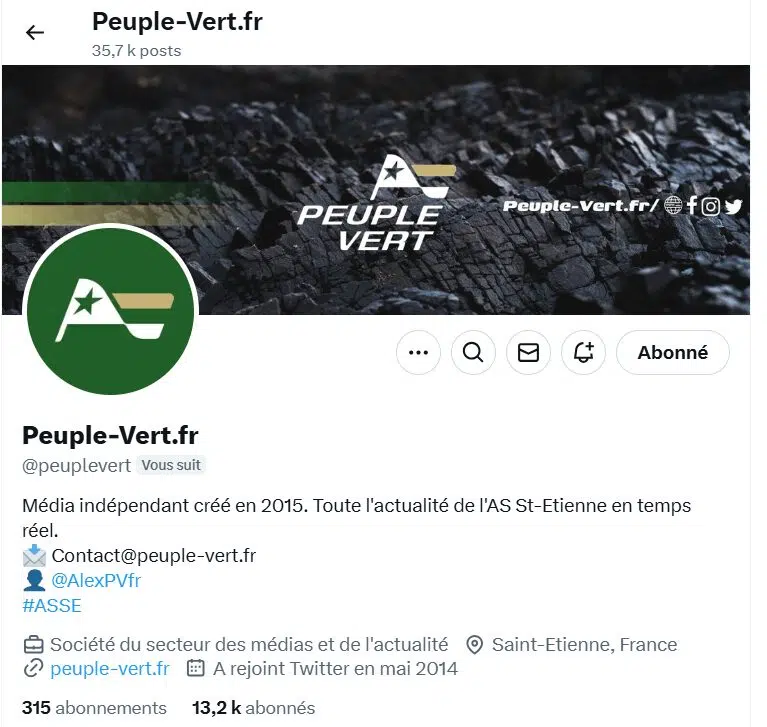Click the chain link icon beside website
The image size is (767, 727).
click(x=33, y=669)
